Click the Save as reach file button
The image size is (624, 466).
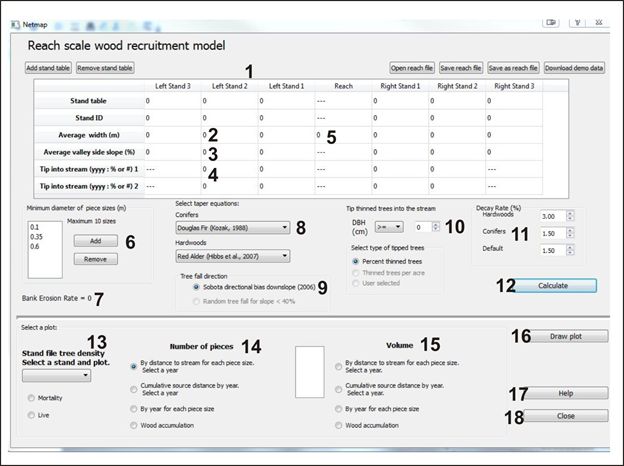pyautogui.click(x=513, y=68)
